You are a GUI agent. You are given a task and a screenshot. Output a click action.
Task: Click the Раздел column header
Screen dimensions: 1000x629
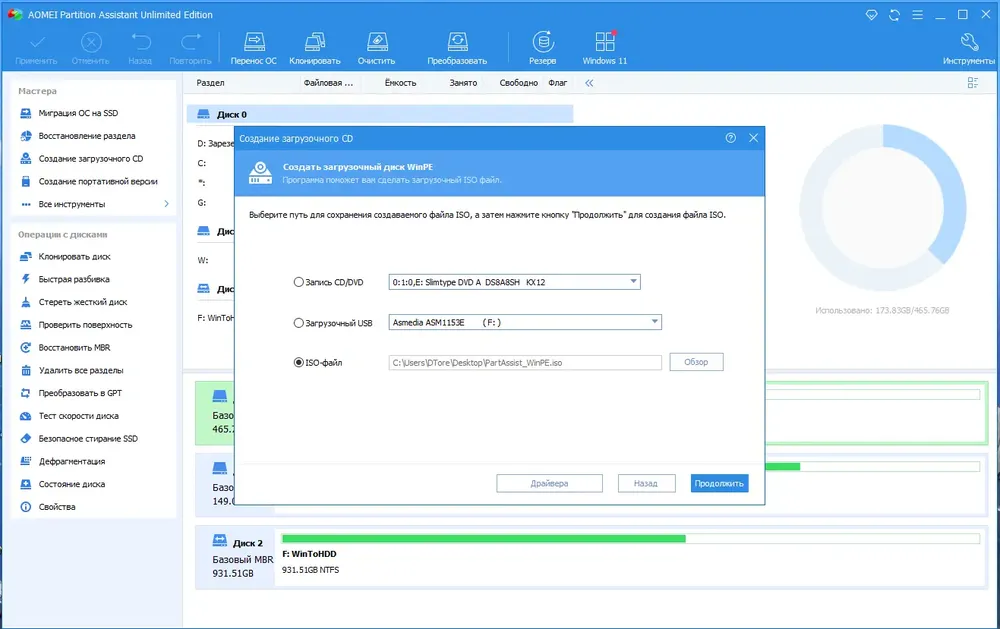point(210,83)
